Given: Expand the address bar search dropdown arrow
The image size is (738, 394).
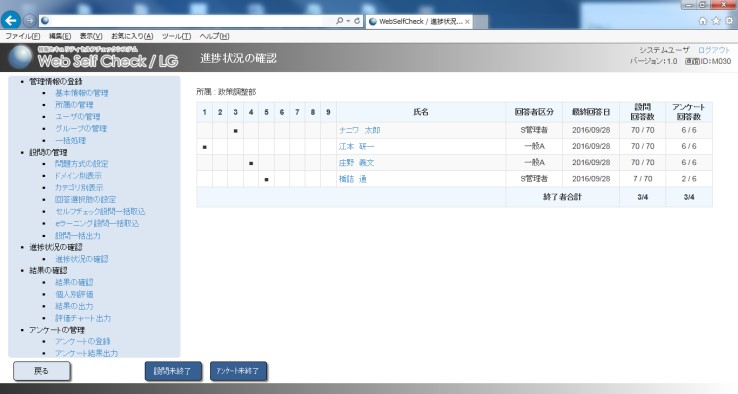Looking at the screenshot, I should (348, 21).
